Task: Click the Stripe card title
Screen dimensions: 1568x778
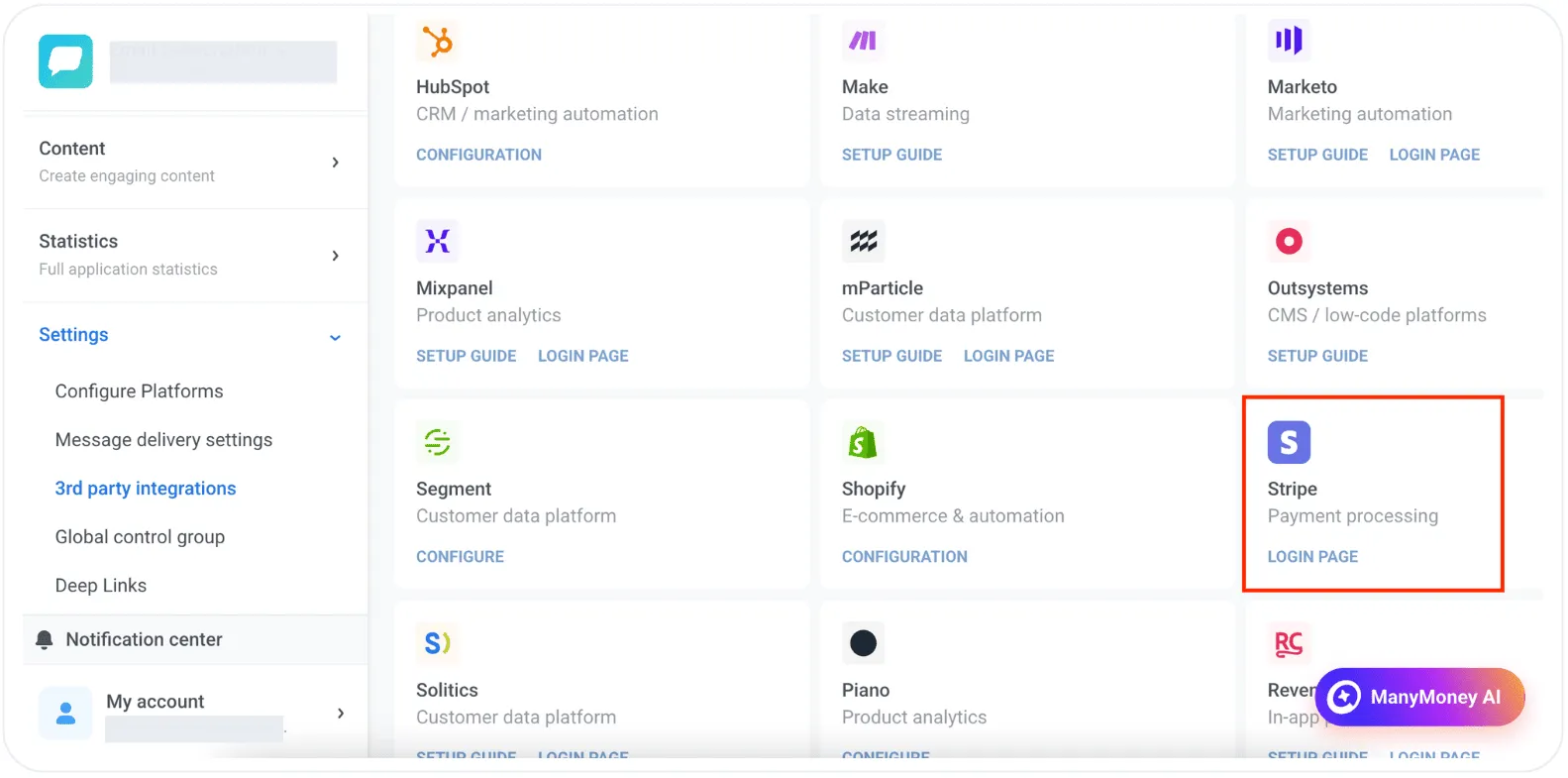Action: click(x=1293, y=490)
